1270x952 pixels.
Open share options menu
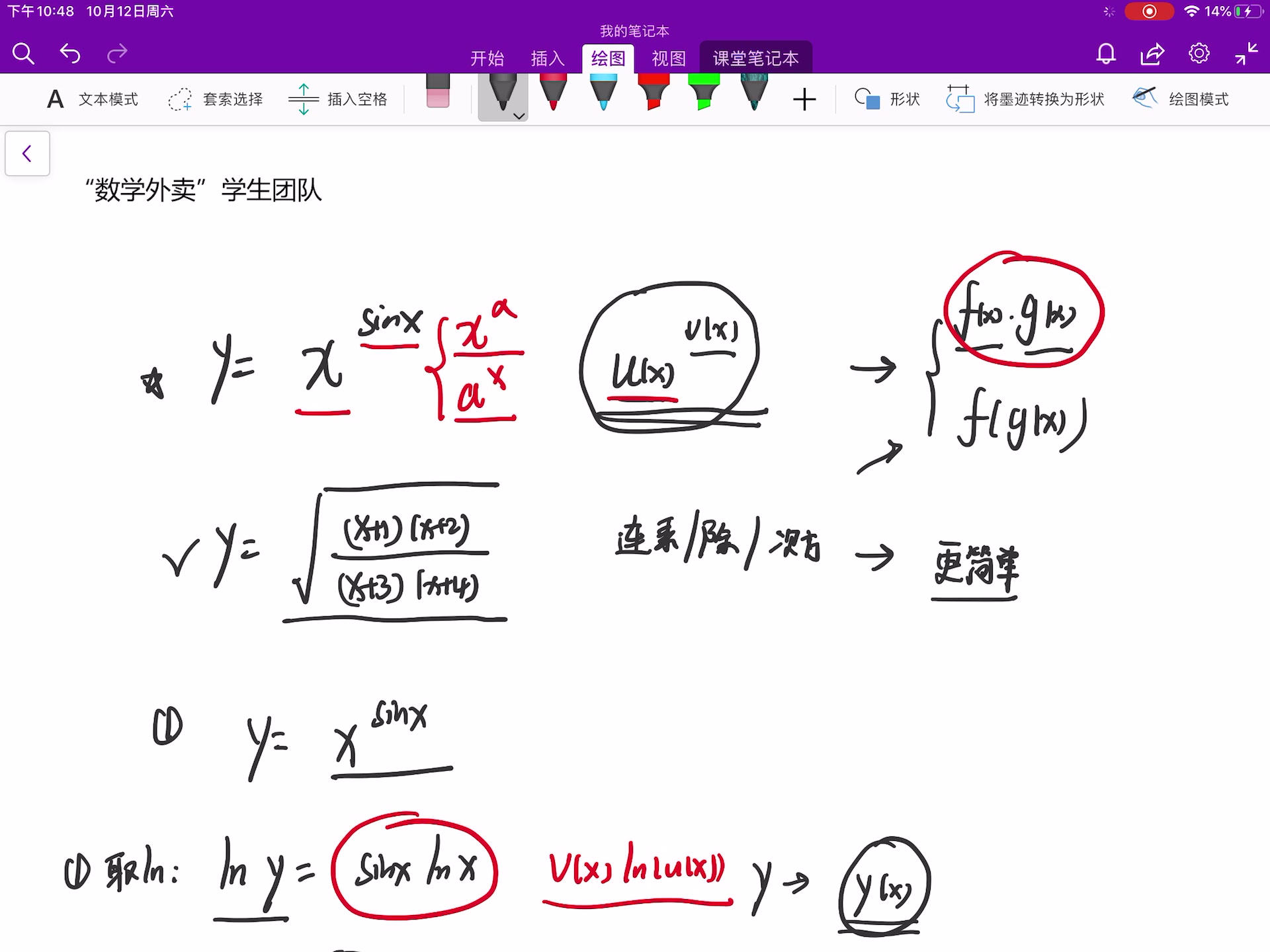pyautogui.click(x=1152, y=53)
